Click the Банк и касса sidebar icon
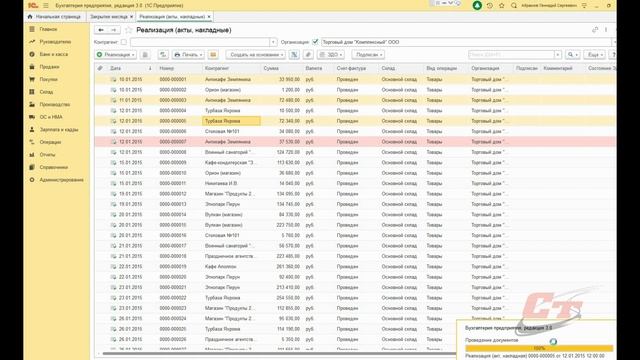 coord(32,54)
